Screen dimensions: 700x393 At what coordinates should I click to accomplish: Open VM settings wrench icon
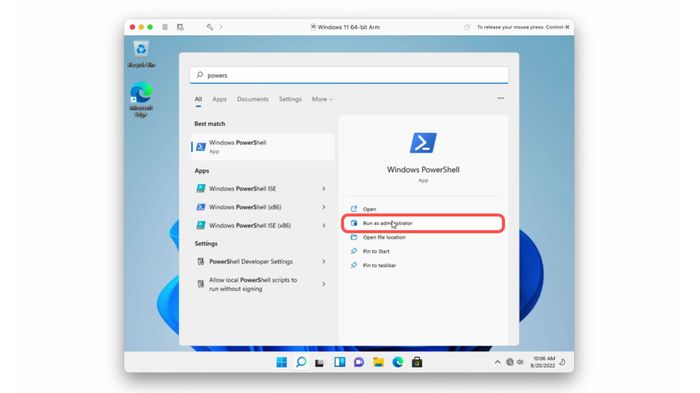click(209, 27)
